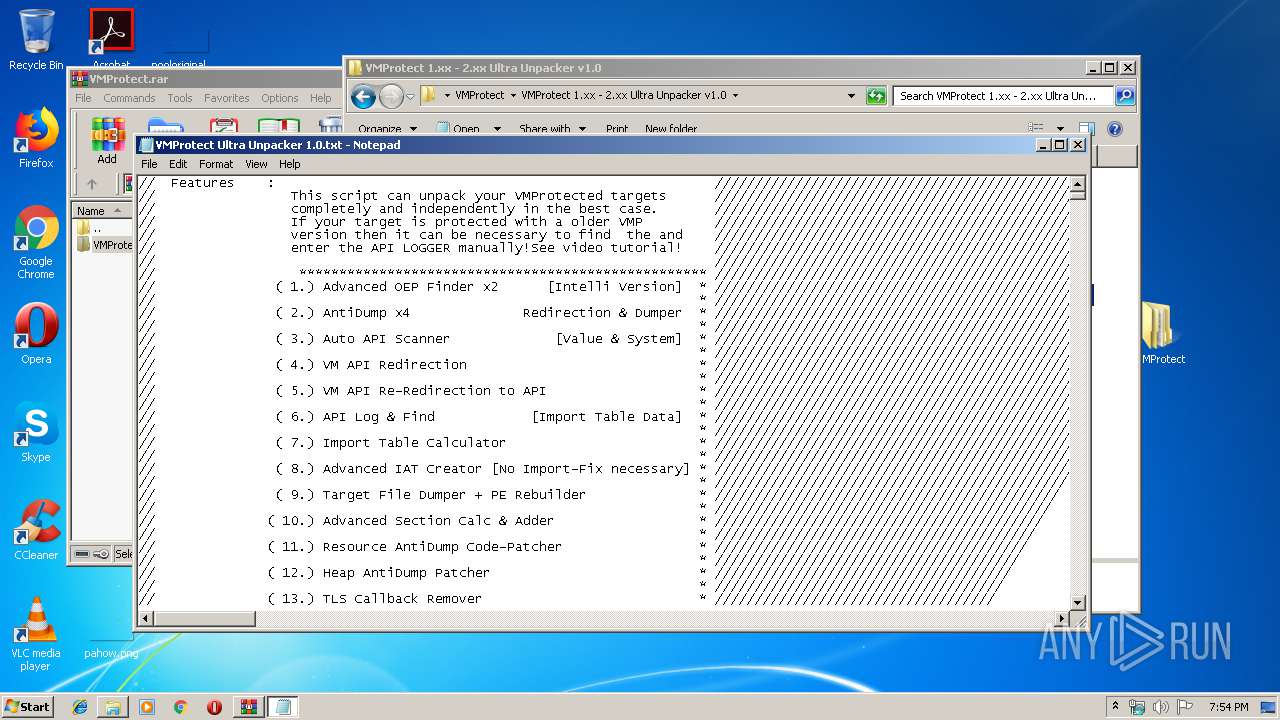
Task: Open the Format menu in Notepad
Action: pos(216,164)
